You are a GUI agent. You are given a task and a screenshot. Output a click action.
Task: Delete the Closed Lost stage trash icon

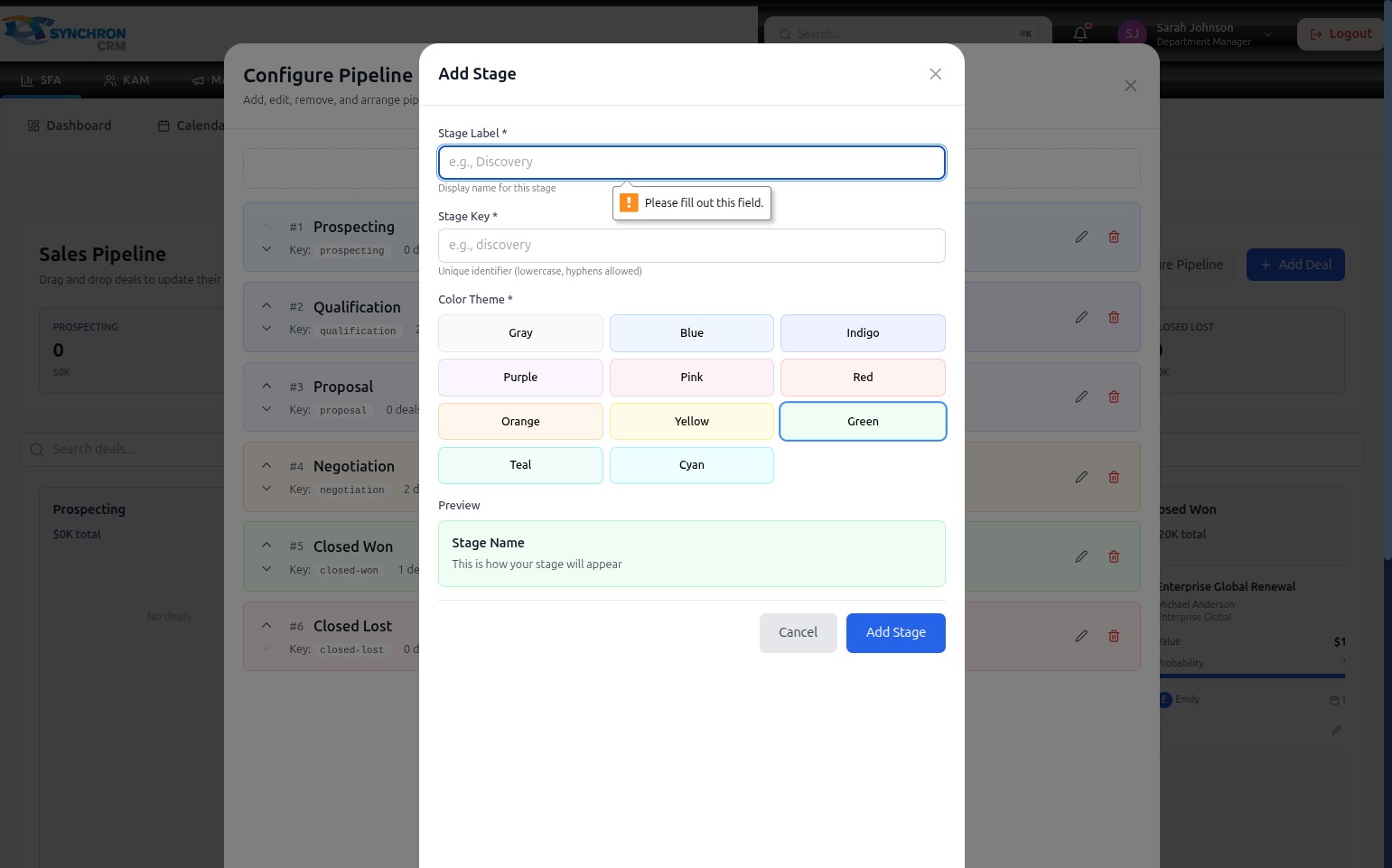click(x=1114, y=636)
